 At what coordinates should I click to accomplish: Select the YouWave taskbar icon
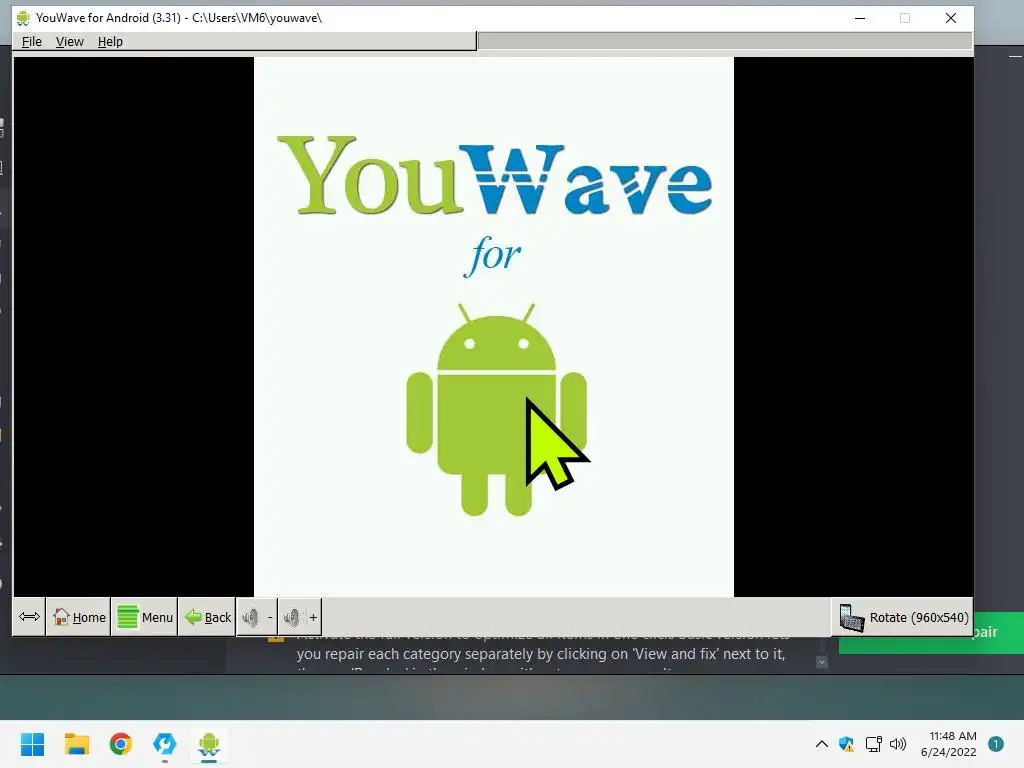(x=209, y=744)
